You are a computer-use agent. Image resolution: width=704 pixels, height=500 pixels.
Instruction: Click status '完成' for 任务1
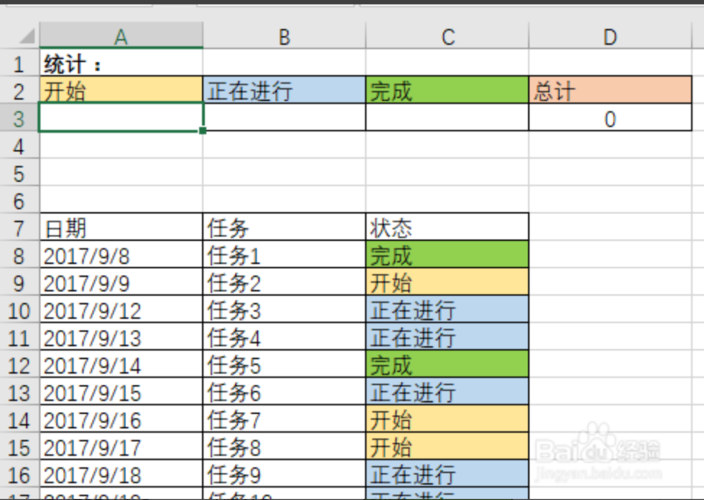coord(448,255)
